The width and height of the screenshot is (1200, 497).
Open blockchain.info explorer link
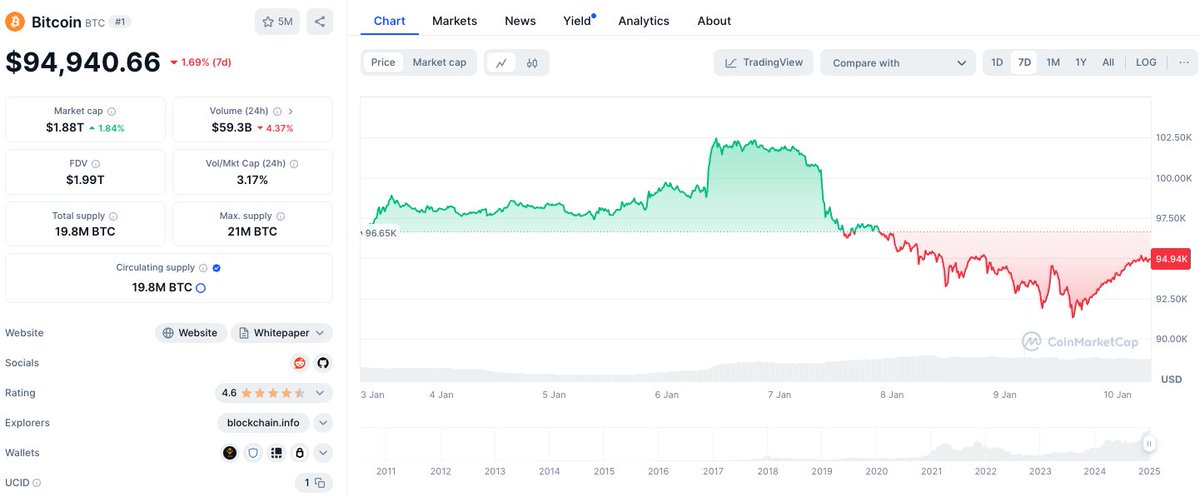[x=263, y=423]
